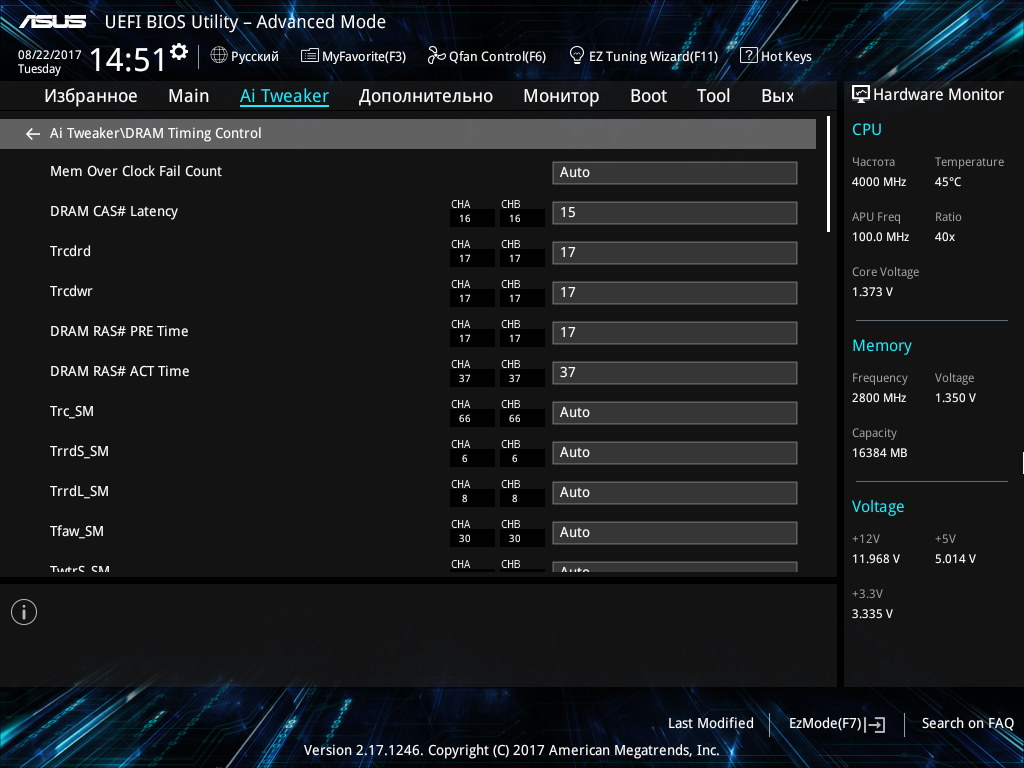Click the 14:51 clock display

127,59
